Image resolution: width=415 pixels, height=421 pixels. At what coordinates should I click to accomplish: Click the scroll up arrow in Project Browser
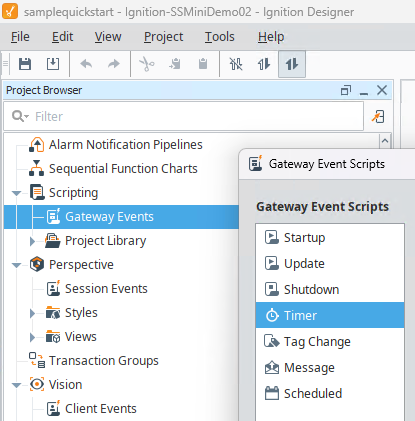click(385, 141)
